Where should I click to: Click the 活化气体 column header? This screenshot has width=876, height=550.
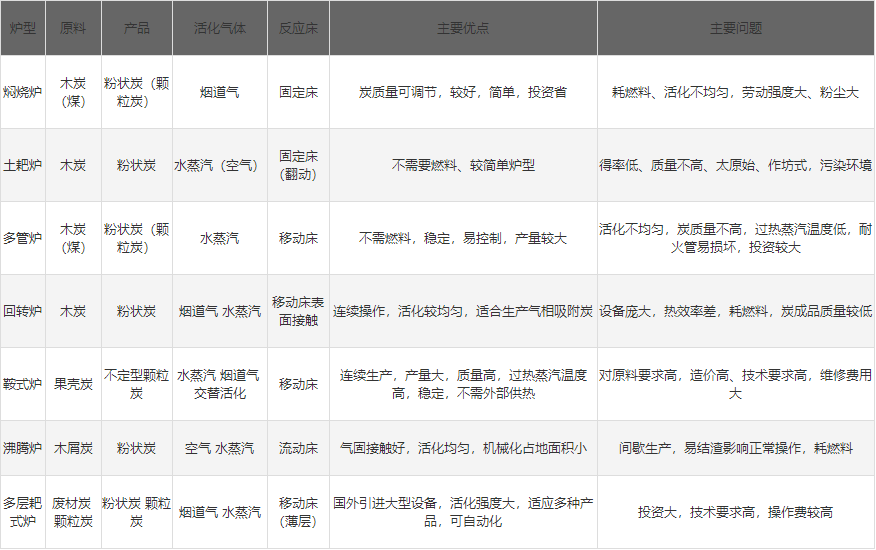pos(219,28)
